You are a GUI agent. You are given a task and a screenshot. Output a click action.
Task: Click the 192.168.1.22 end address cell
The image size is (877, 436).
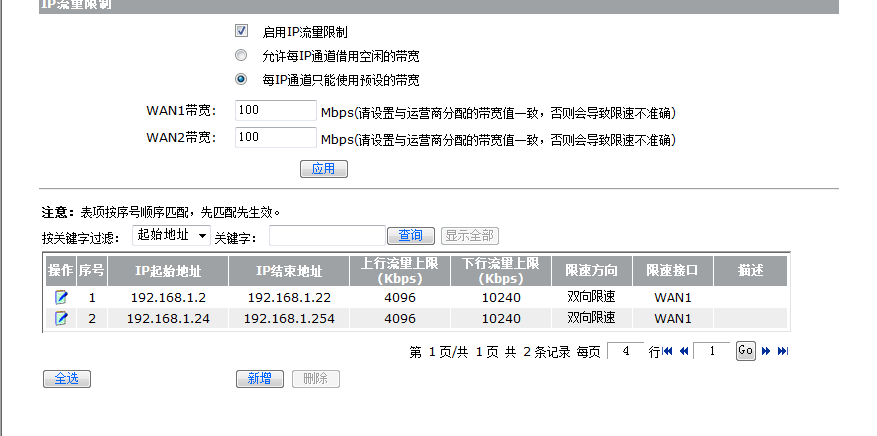point(289,298)
